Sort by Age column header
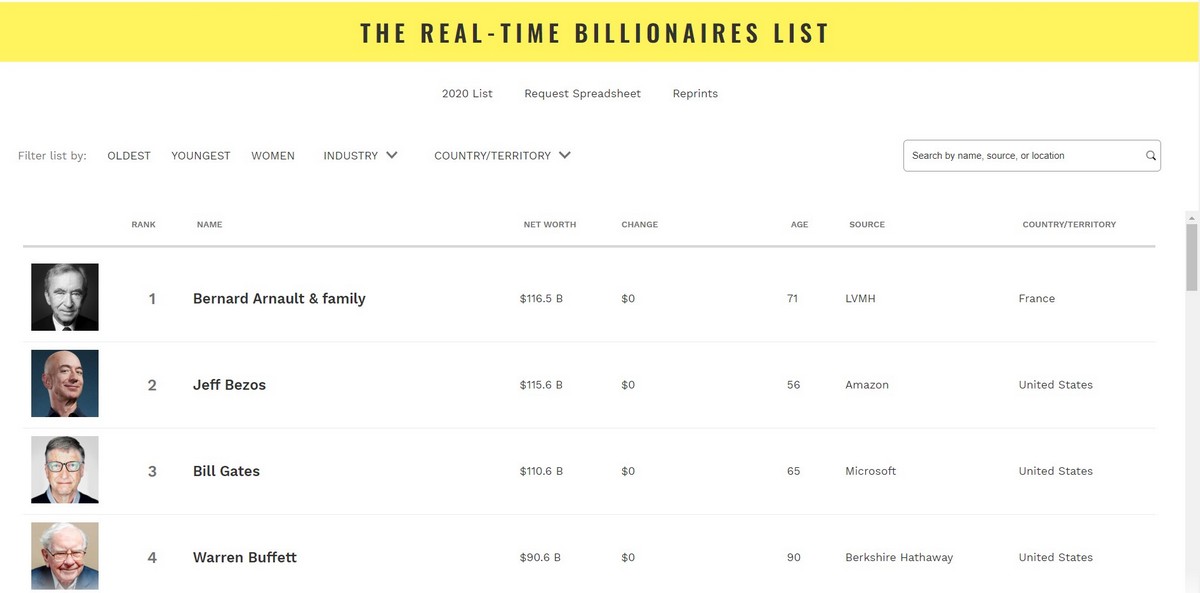The image size is (1200, 593). pyautogui.click(x=799, y=225)
